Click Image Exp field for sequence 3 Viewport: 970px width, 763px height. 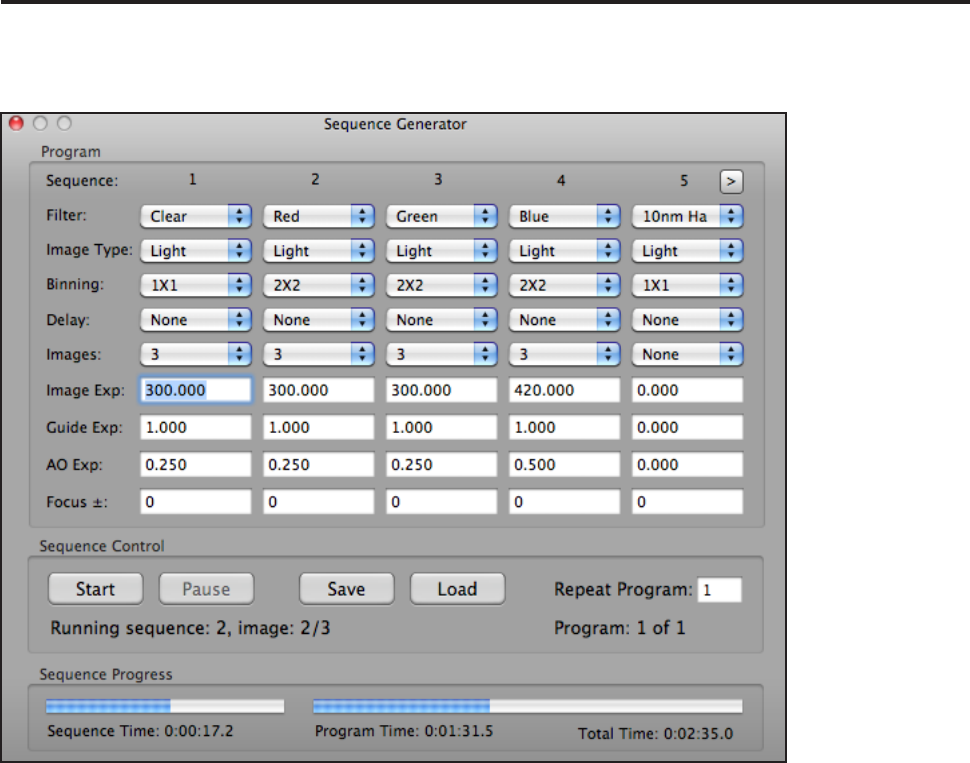click(442, 390)
